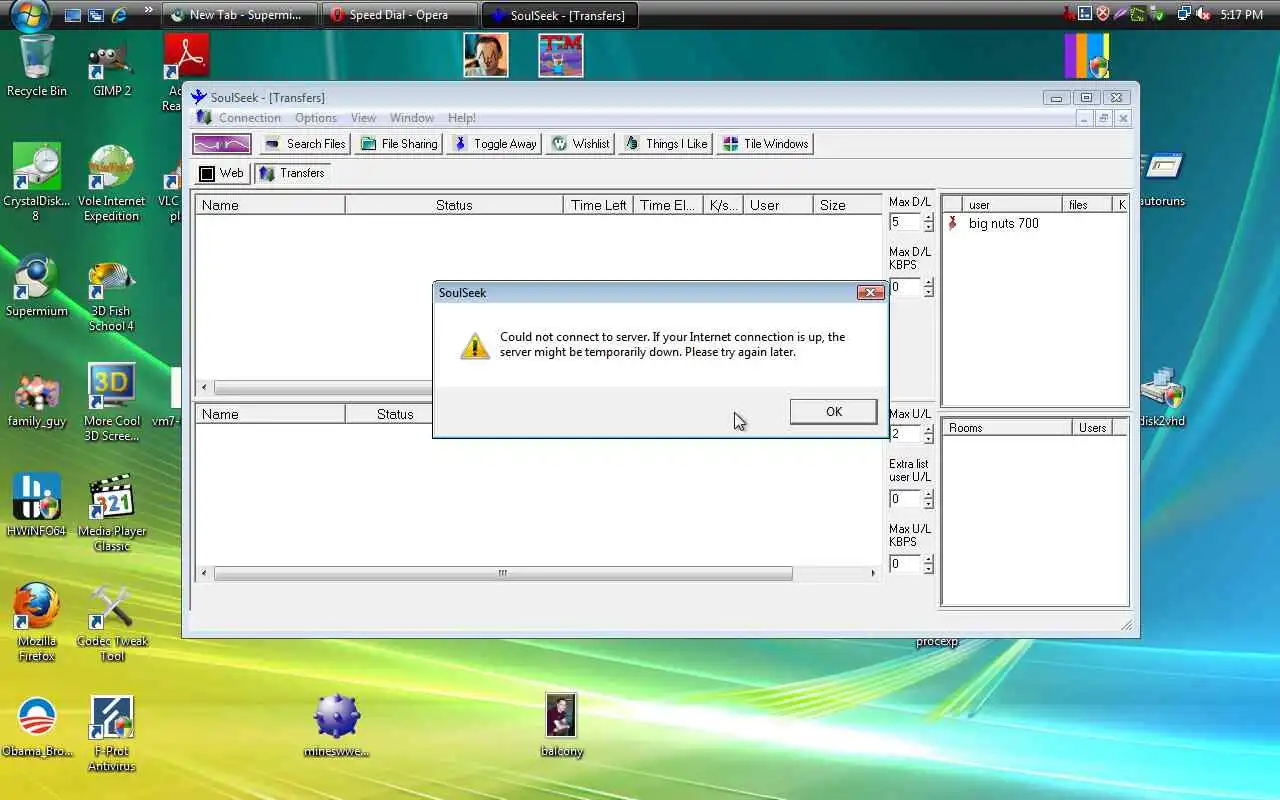The image size is (1280, 800).
Task: Click uploads scrollbar right arrow
Action: [x=872, y=574]
